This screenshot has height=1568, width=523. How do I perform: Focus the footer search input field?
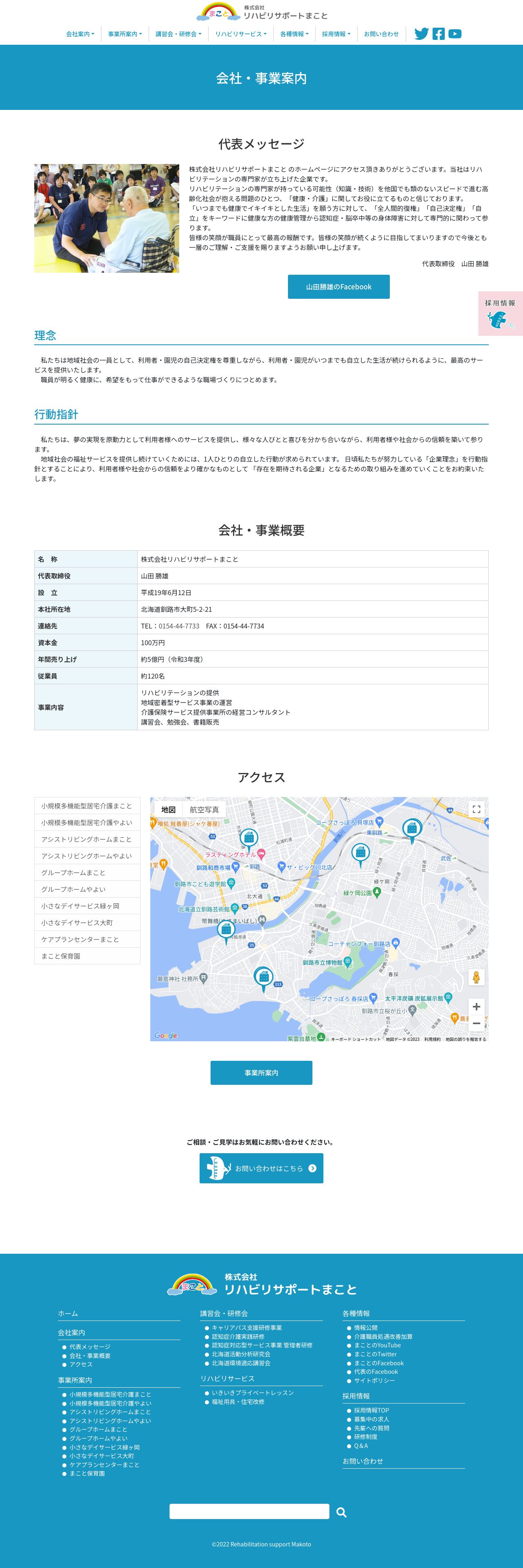coord(249,1511)
